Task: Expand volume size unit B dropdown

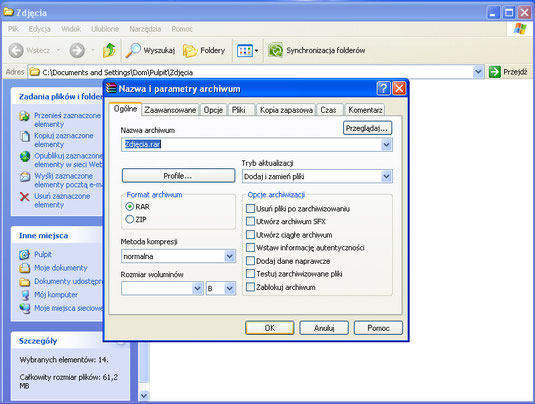Action: click(x=230, y=289)
